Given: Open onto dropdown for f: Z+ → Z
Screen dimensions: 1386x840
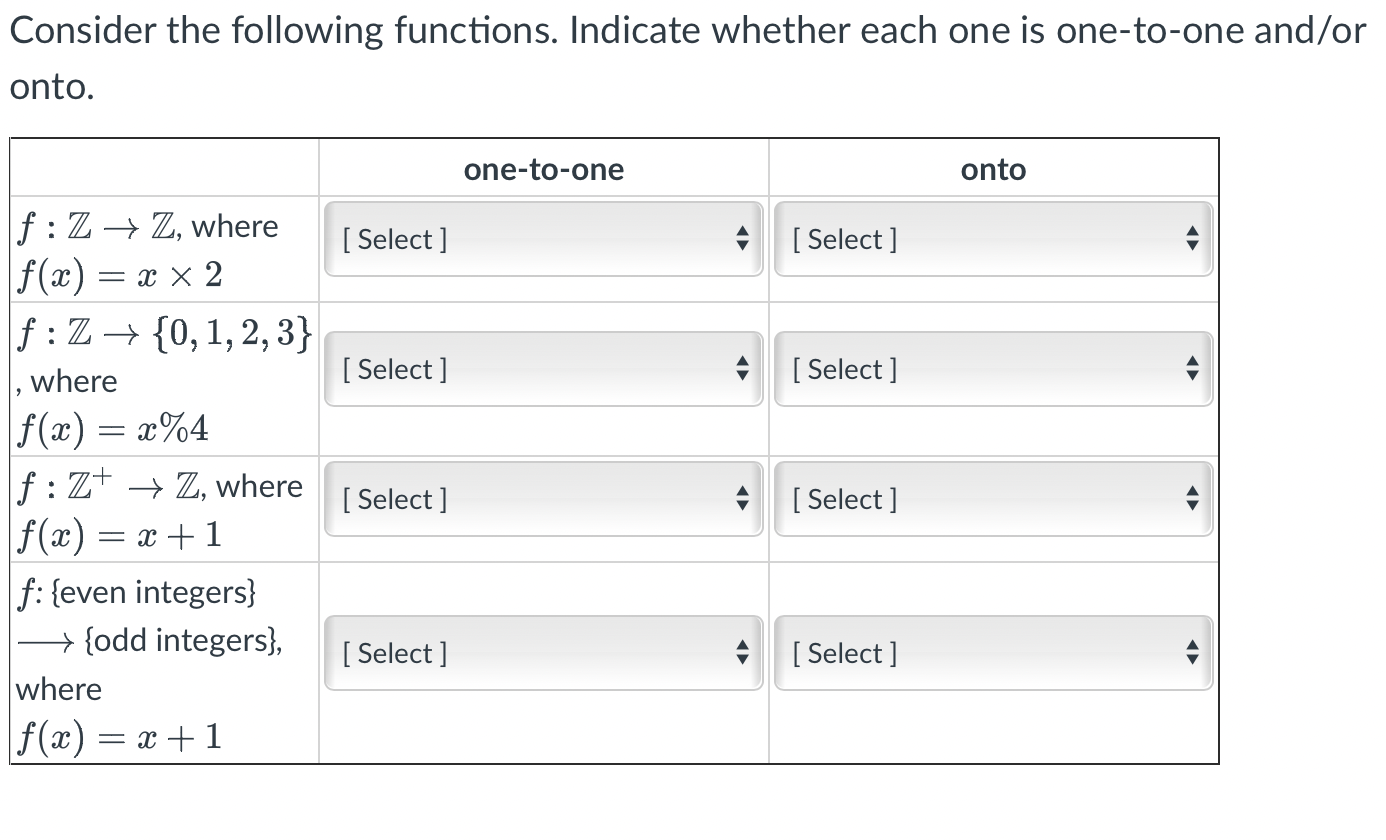Looking at the screenshot, I should coord(993,499).
